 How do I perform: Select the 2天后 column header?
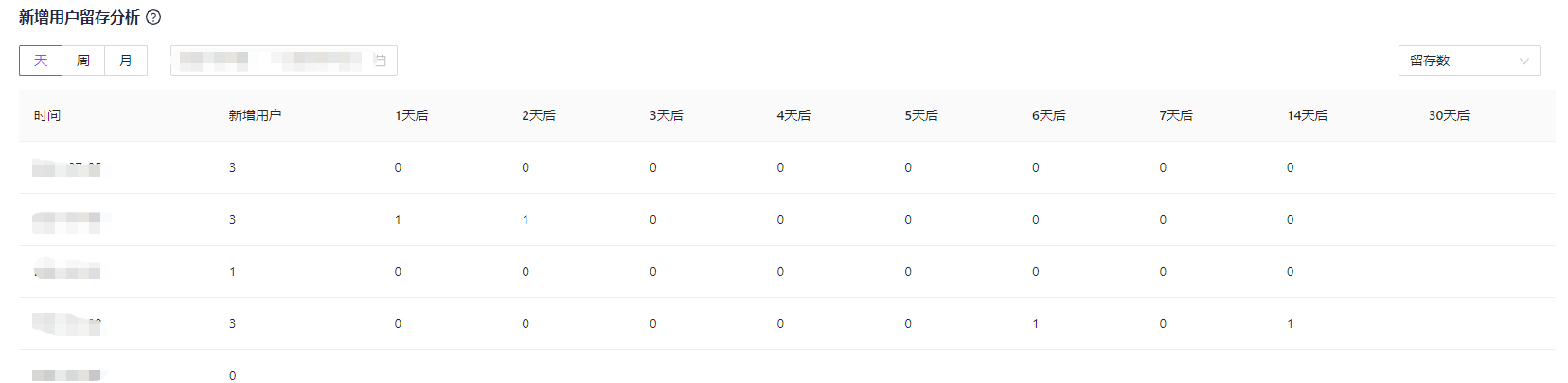pyautogui.click(x=539, y=115)
